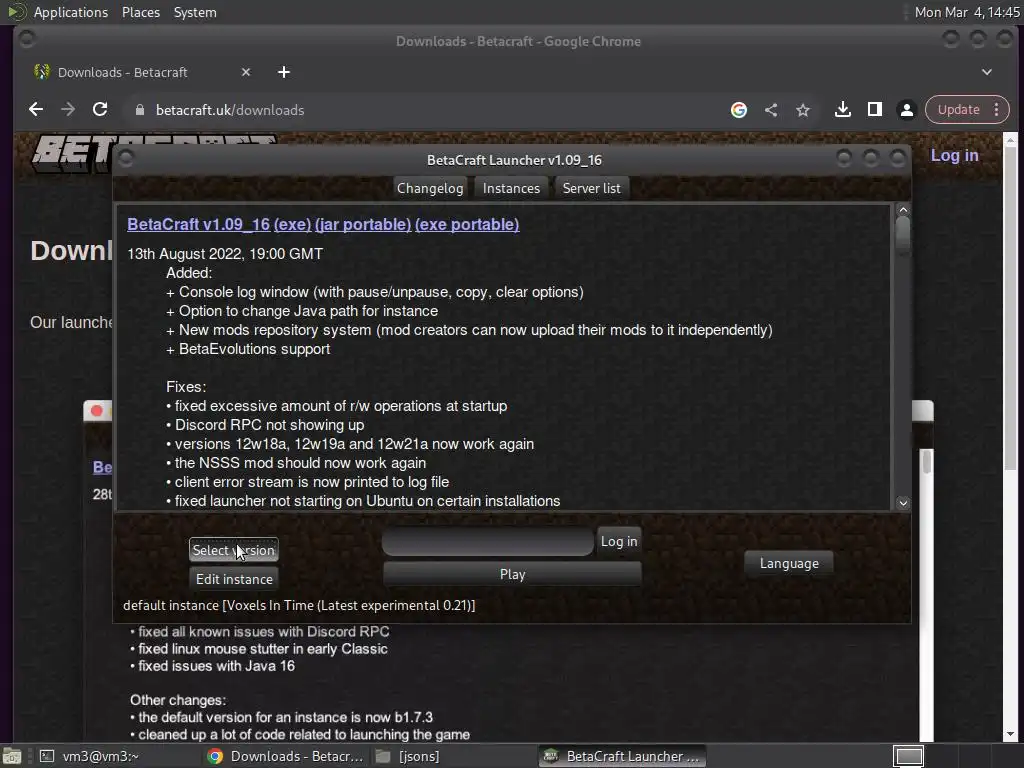Open Chrome downloads tray icon
The image size is (1024, 768).
(842, 110)
